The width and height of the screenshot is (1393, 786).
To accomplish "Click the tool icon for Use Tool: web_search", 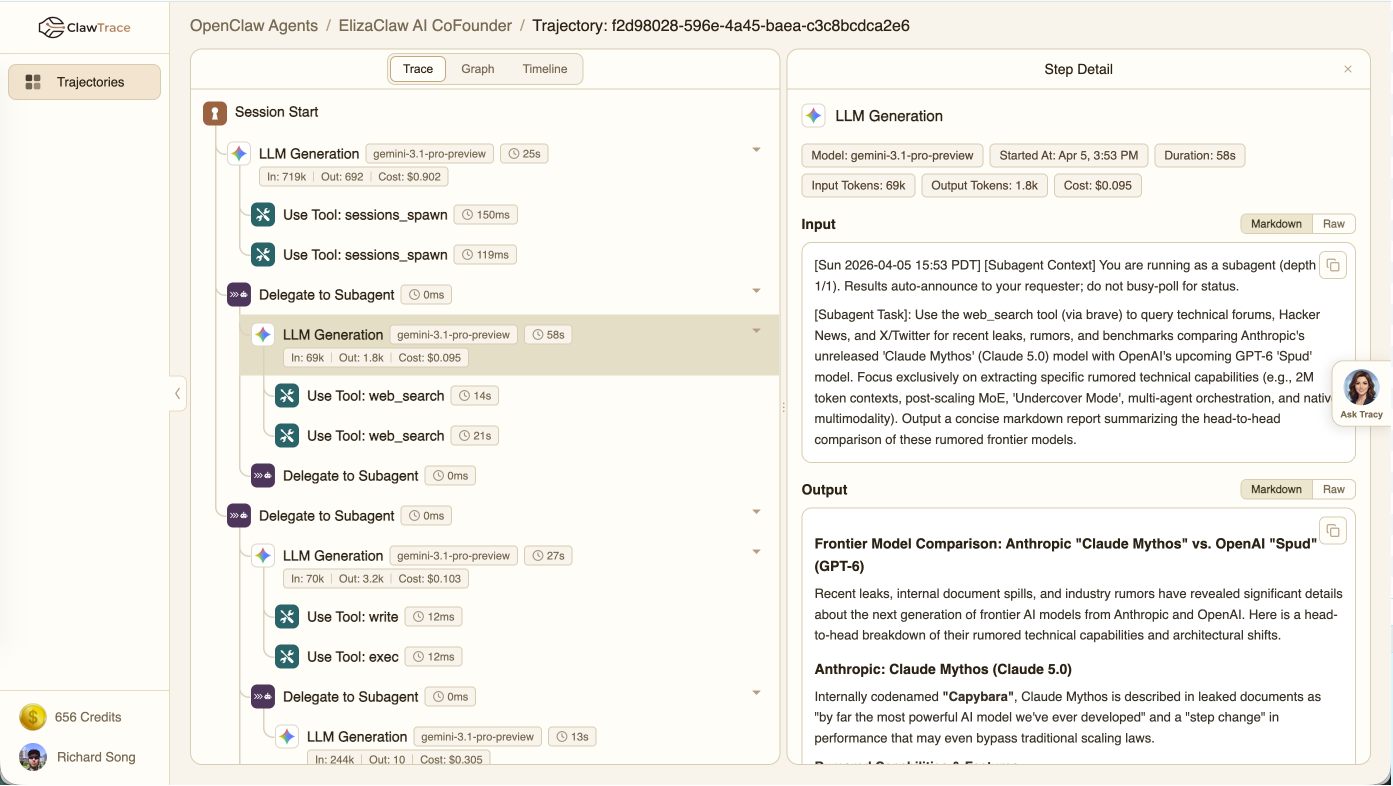I will coord(287,396).
